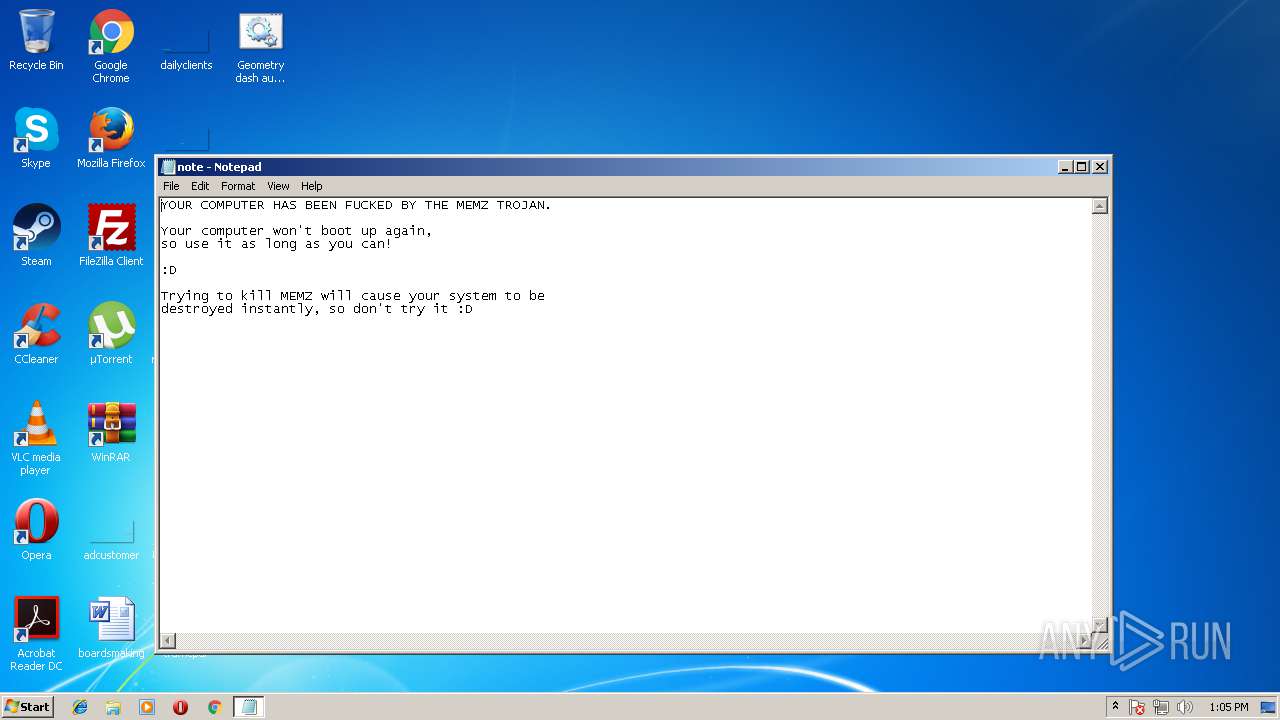Viewport: 1280px width, 720px height.
Task: Maximize the Notepad window
Action: pos(1081,167)
